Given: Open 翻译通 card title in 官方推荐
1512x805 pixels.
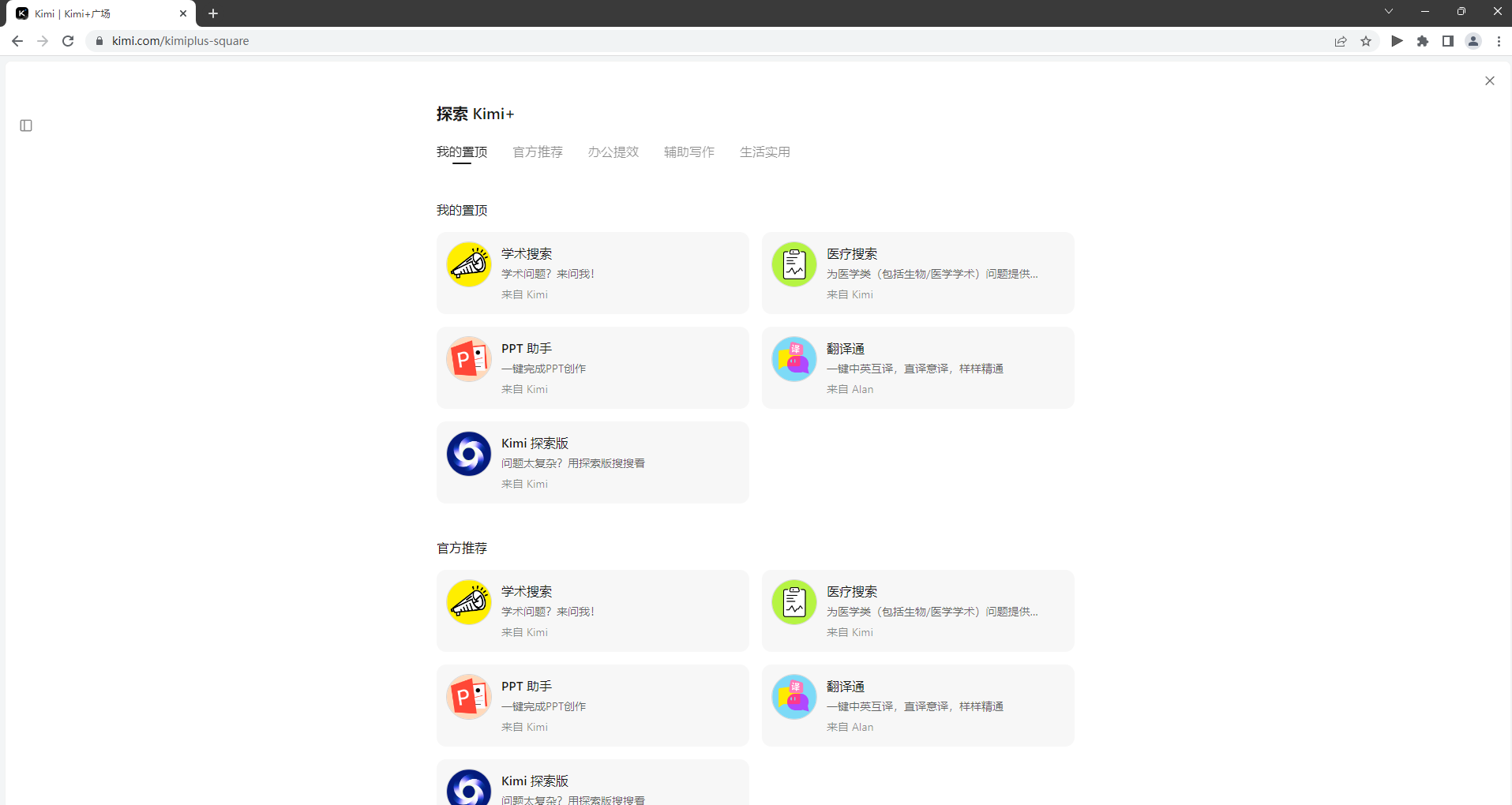Looking at the screenshot, I should [x=846, y=686].
